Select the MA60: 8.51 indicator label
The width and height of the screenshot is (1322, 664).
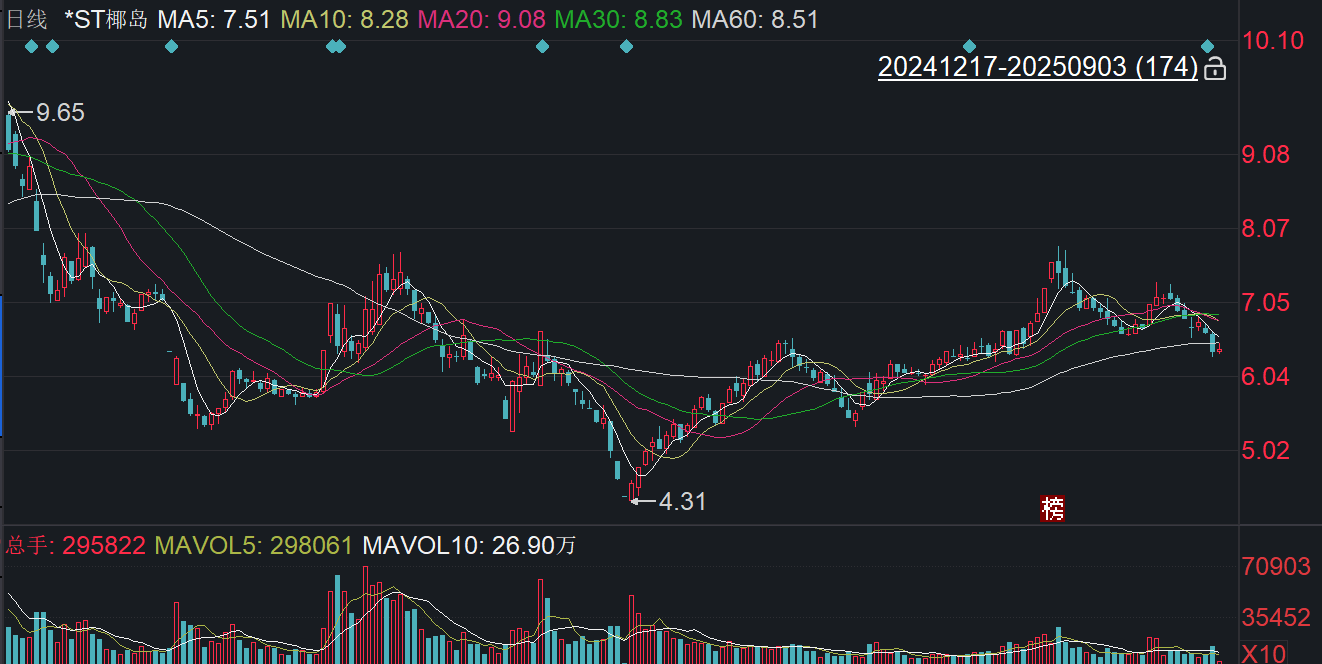[x=755, y=19]
